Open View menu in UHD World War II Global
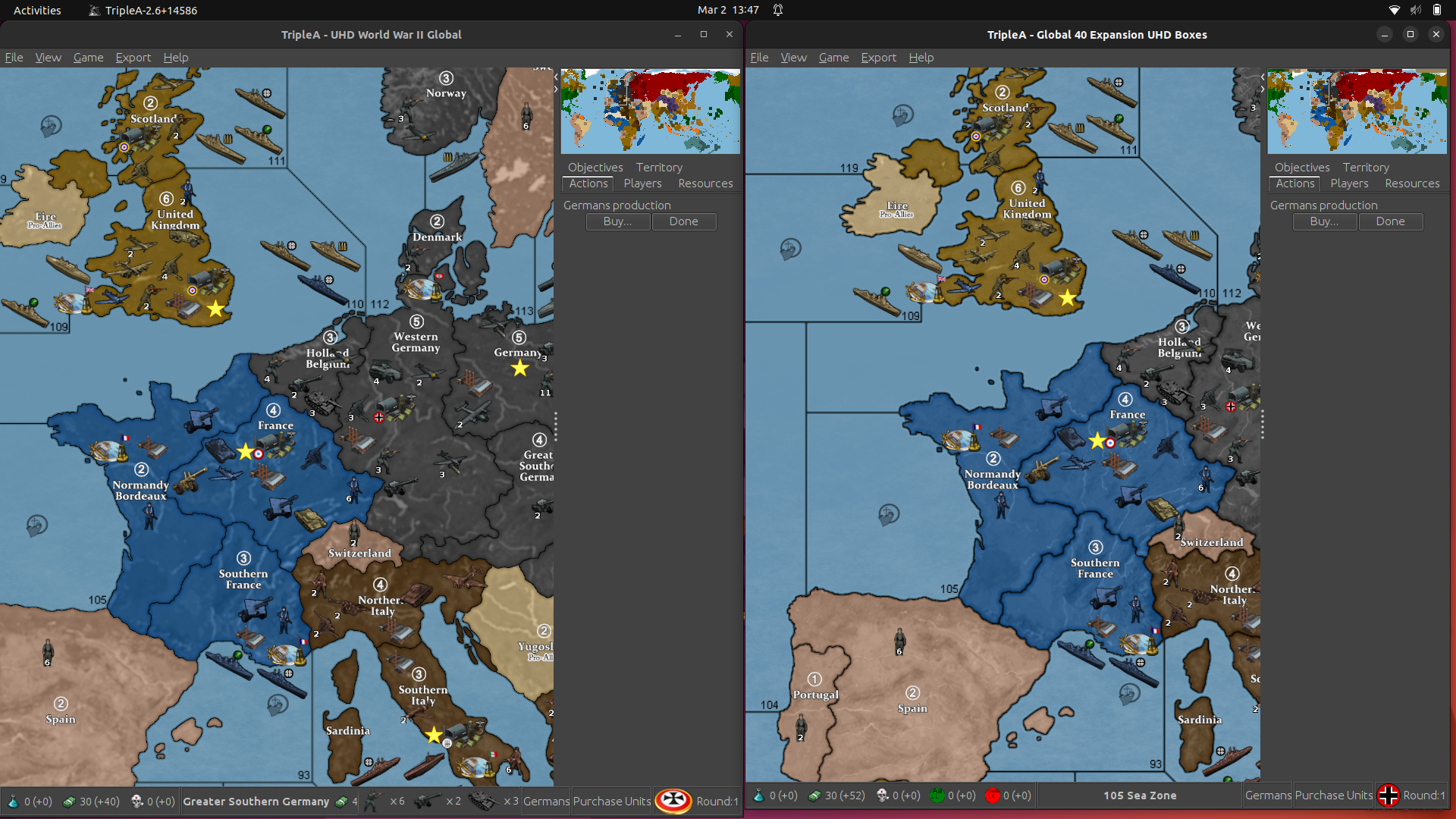Screen dimensions: 1456x819 pos(48,57)
